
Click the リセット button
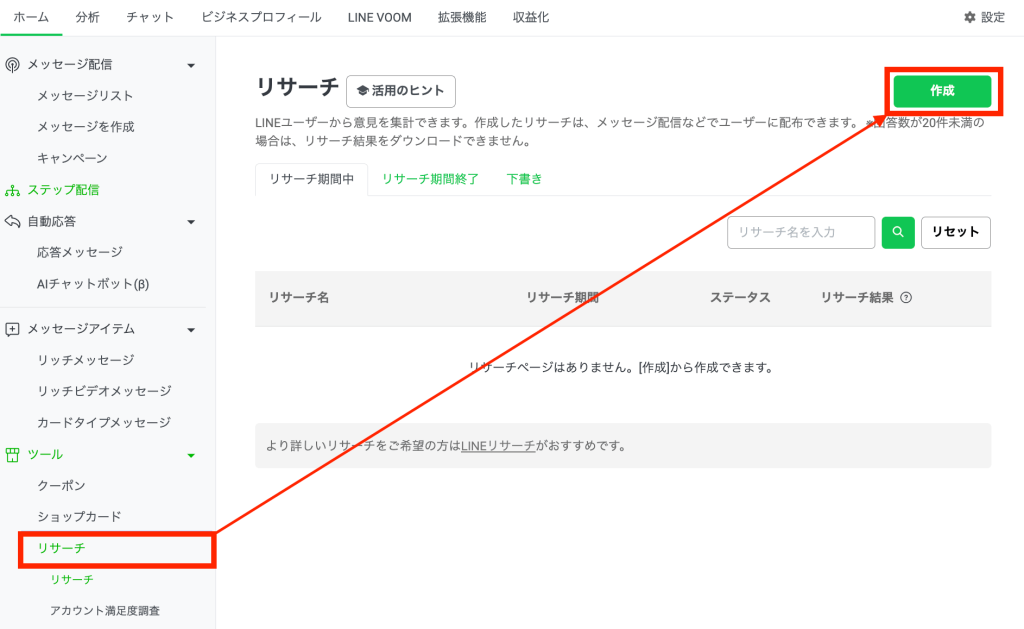[955, 232]
